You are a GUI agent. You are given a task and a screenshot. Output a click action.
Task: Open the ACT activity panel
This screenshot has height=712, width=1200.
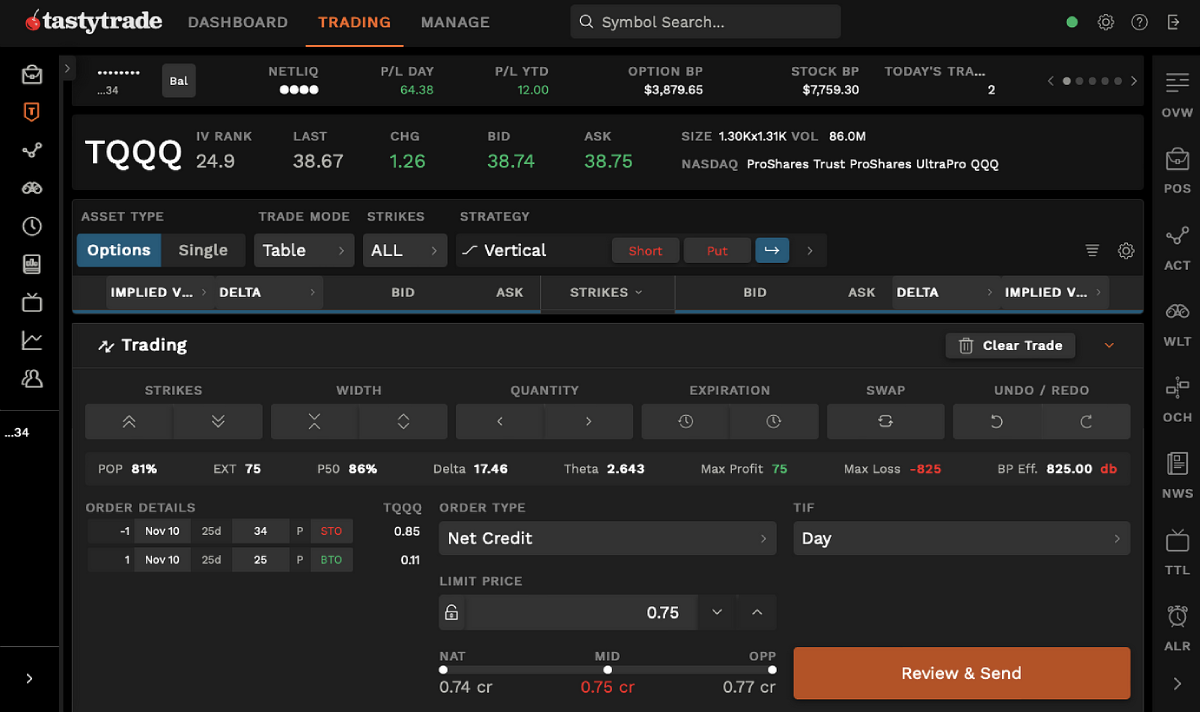[1177, 246]
